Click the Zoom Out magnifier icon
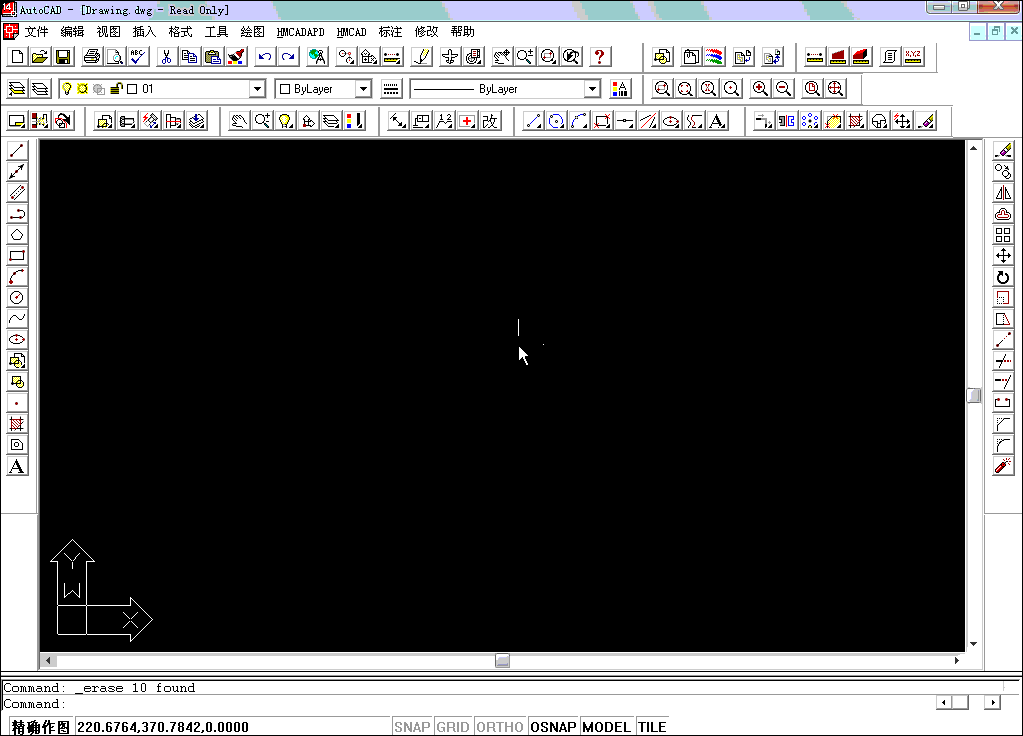 (x=784, y=89)
